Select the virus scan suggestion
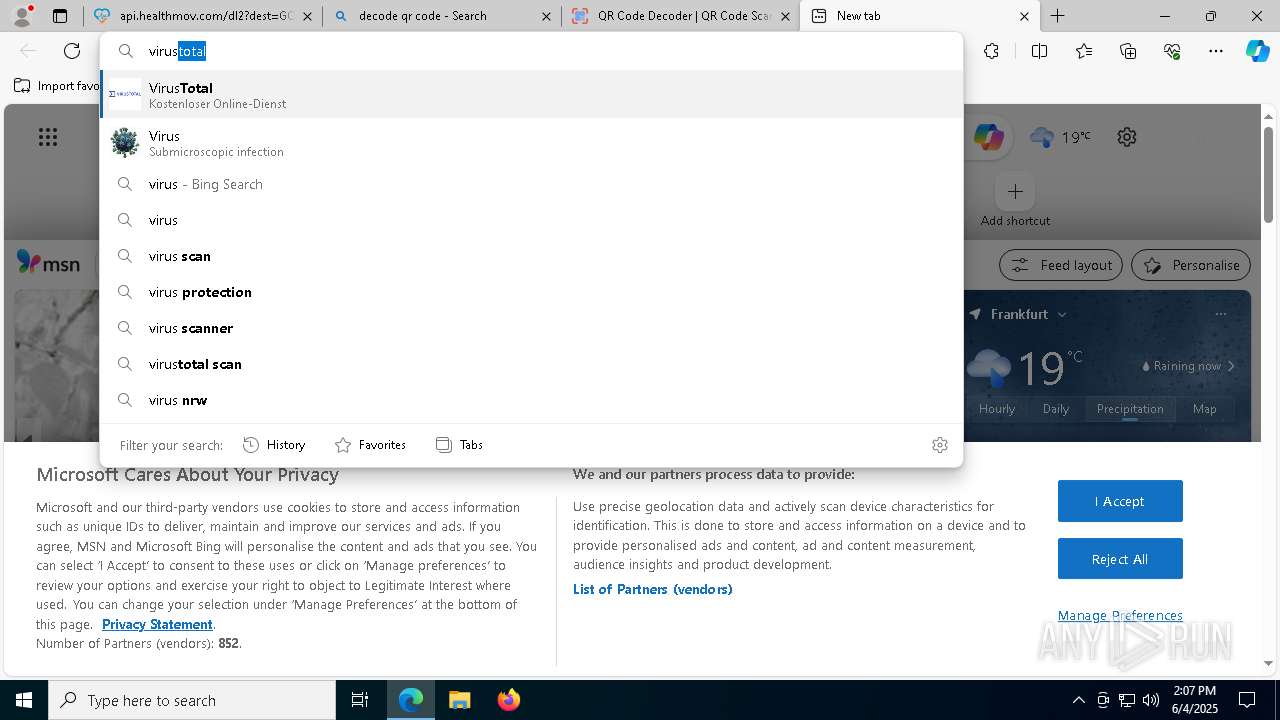This screenshot has height=720, width=1280. point(531,256)
